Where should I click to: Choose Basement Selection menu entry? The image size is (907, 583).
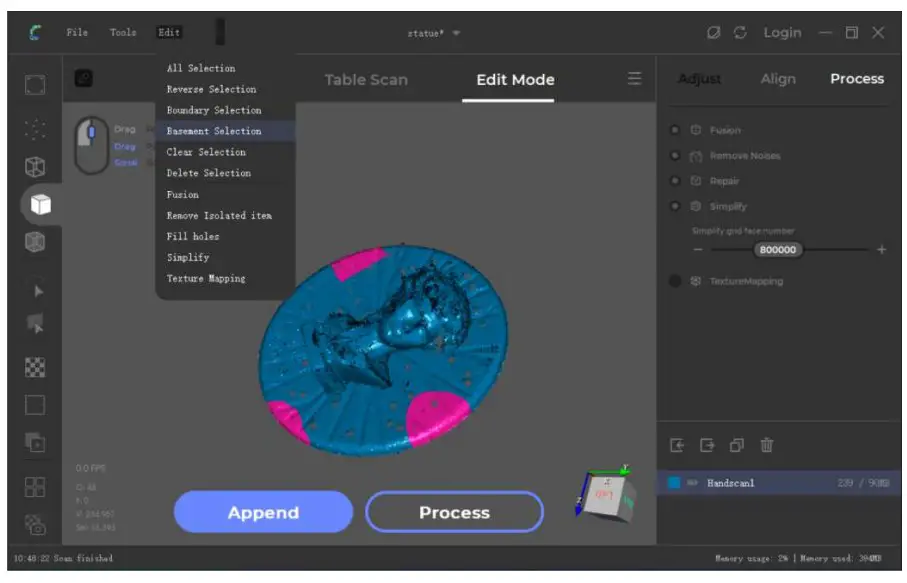pos(225,131)
